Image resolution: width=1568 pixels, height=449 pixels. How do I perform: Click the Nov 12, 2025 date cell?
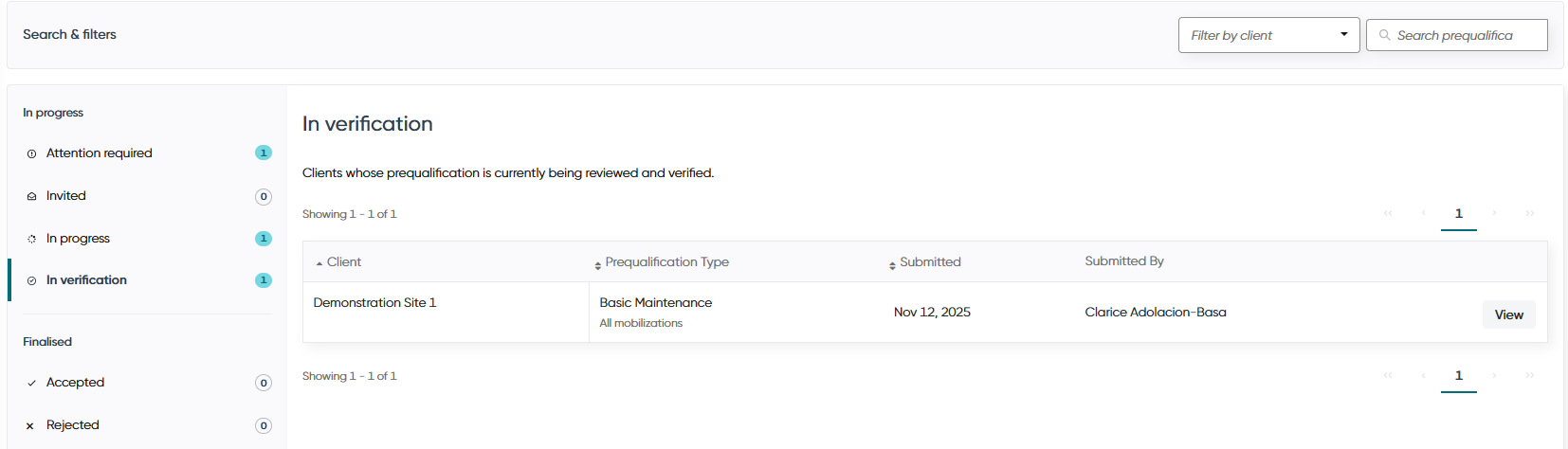click(x=932, y=313)
